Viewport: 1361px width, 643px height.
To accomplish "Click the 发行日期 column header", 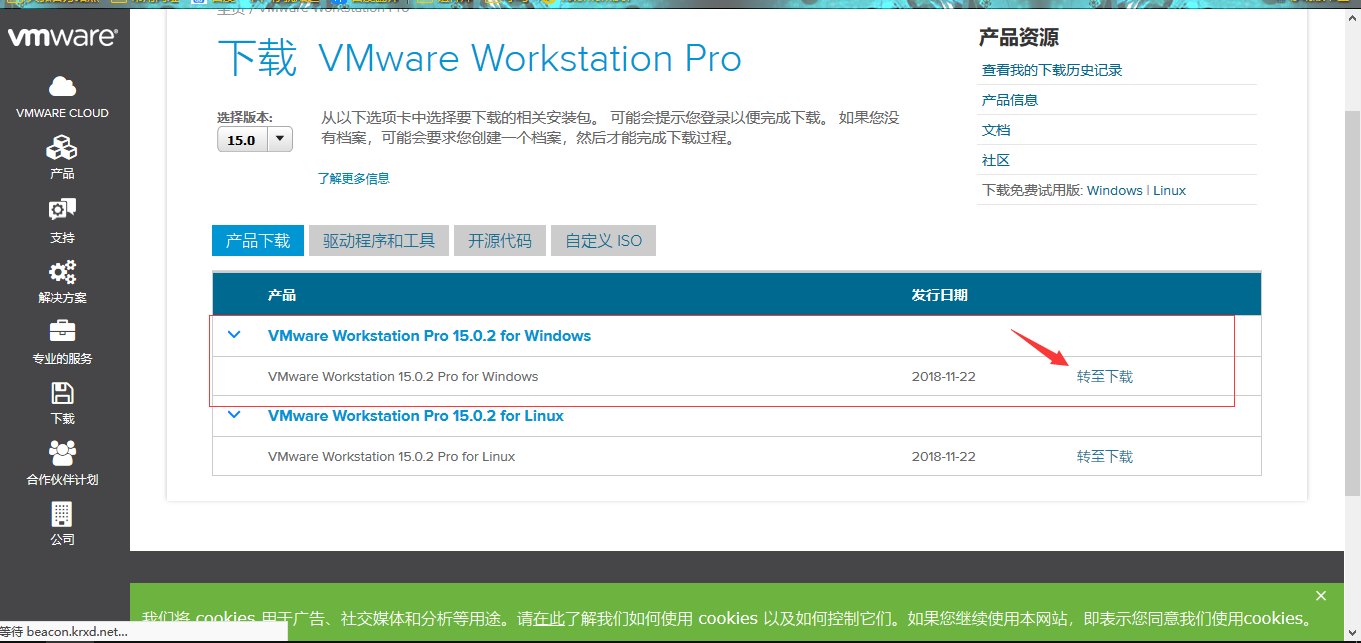I will click(939, 295).
